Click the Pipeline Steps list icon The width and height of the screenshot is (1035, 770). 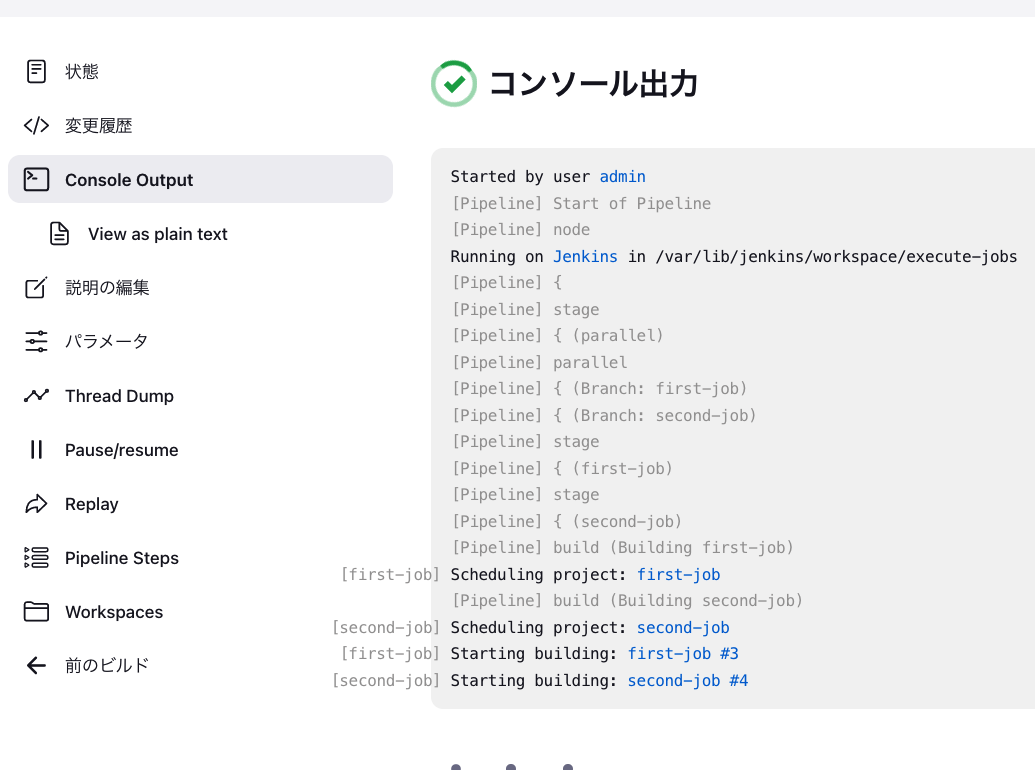(36, 557)
